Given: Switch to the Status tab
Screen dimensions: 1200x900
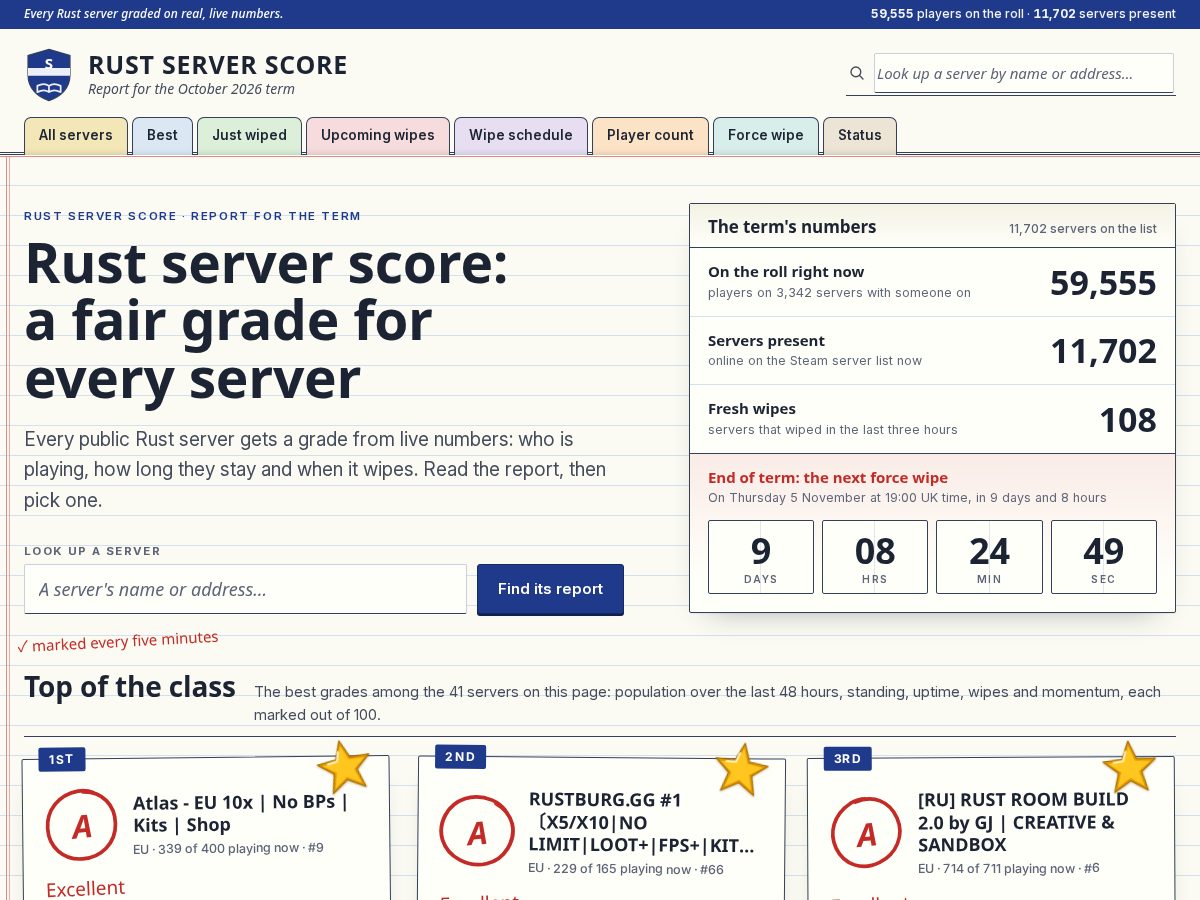Looking at the screenshot, I should pos(860,136).
